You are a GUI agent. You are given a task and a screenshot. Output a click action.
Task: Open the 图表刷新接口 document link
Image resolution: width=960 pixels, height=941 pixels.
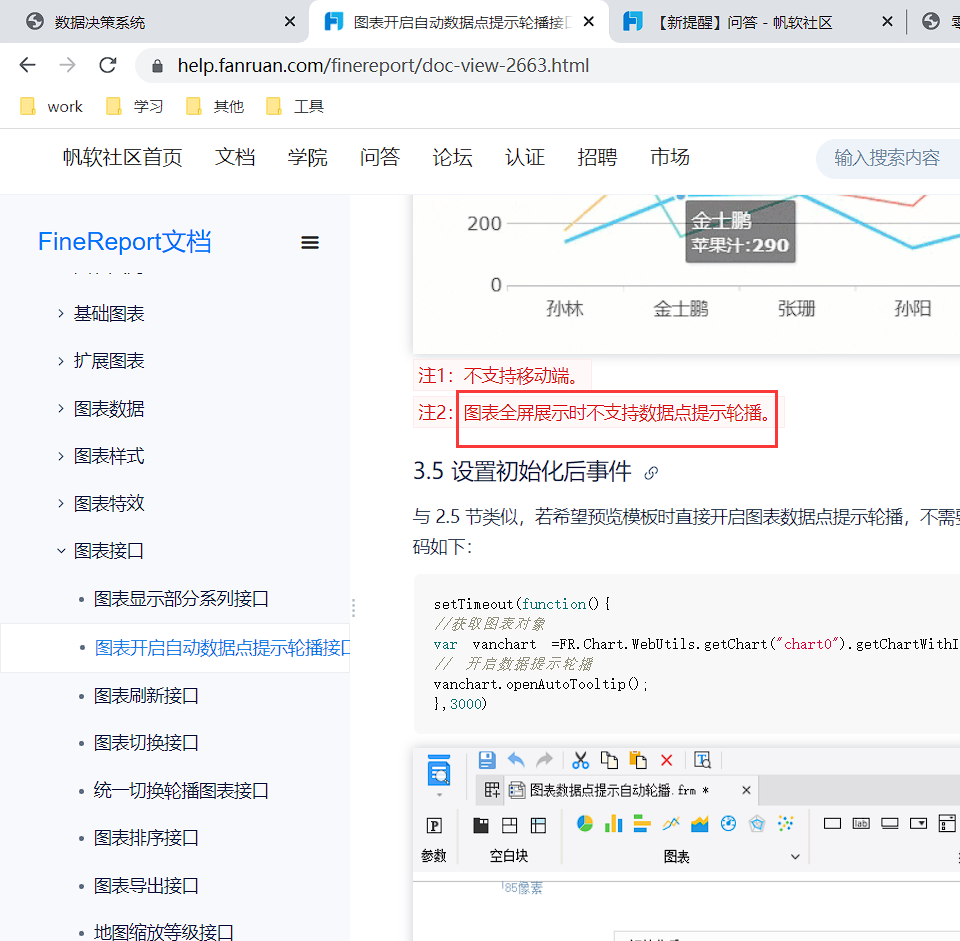[x=146, y=695]
